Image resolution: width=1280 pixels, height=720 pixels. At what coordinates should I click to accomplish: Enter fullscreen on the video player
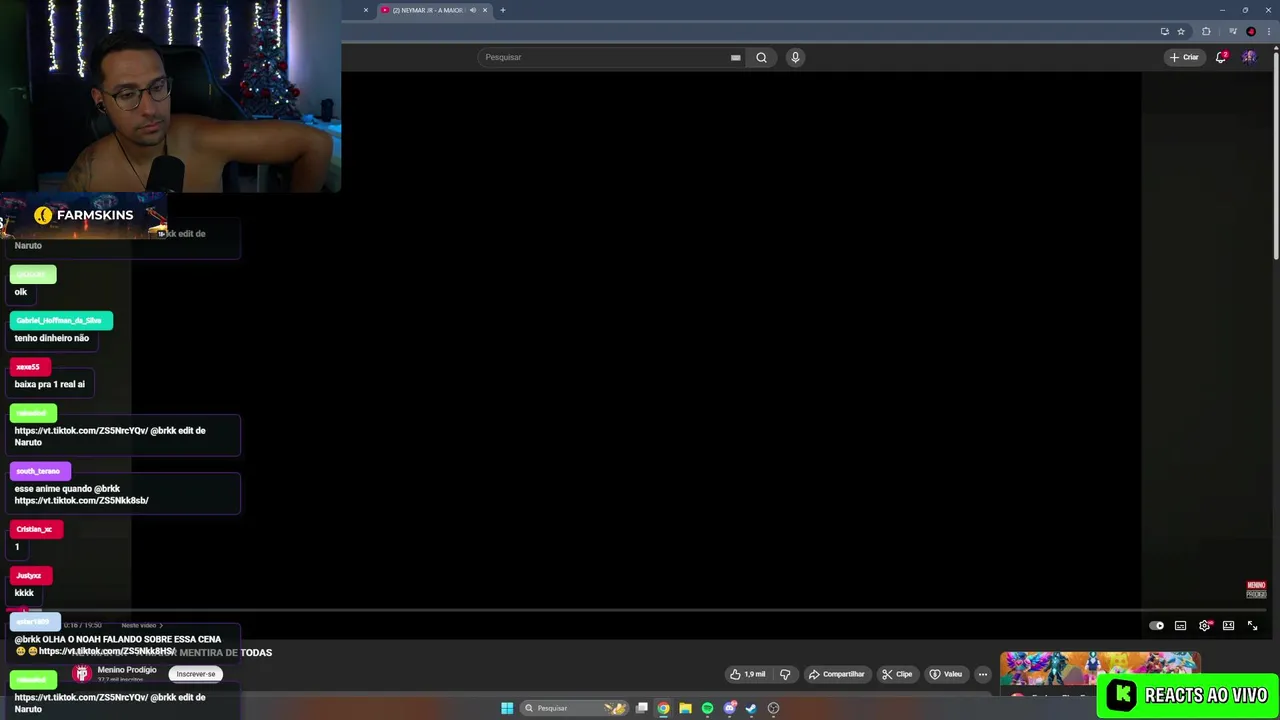click(1252, 626)
